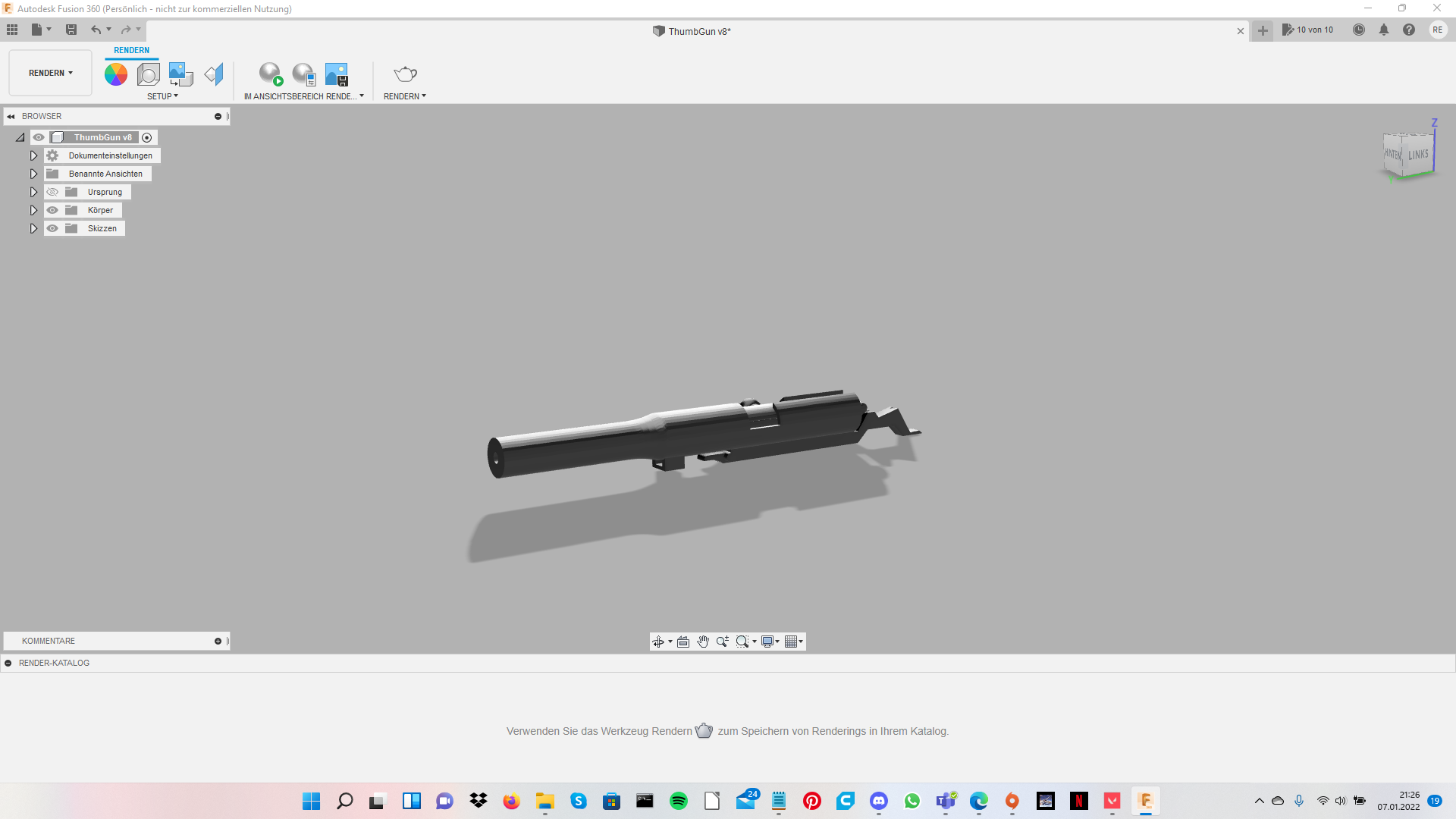
Task: Open Im Ansichtsbereich Rendern dropdown
Action: [304, 96]
